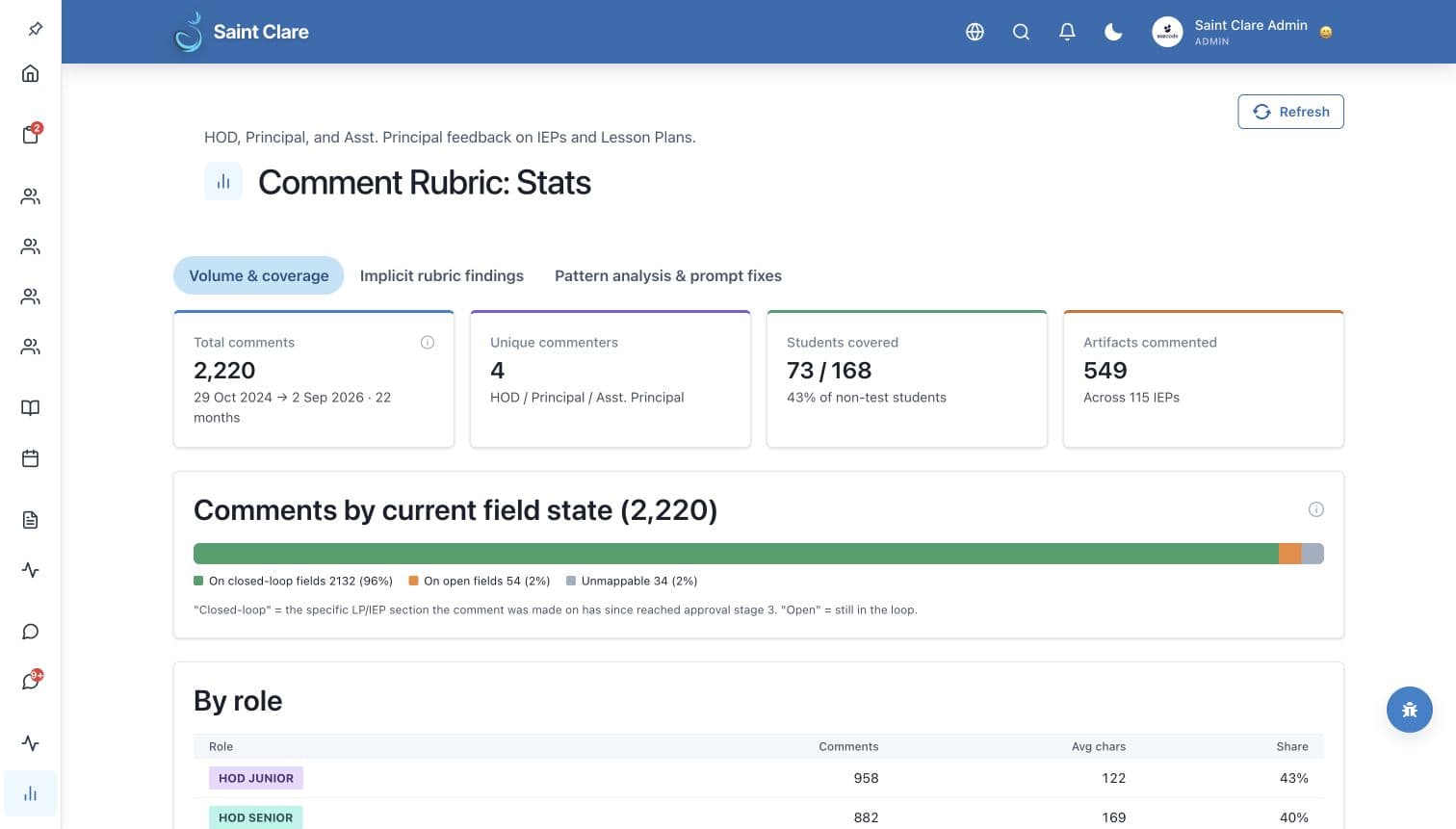Open the plain chat bubble sidebar icon

coord(31,632)
